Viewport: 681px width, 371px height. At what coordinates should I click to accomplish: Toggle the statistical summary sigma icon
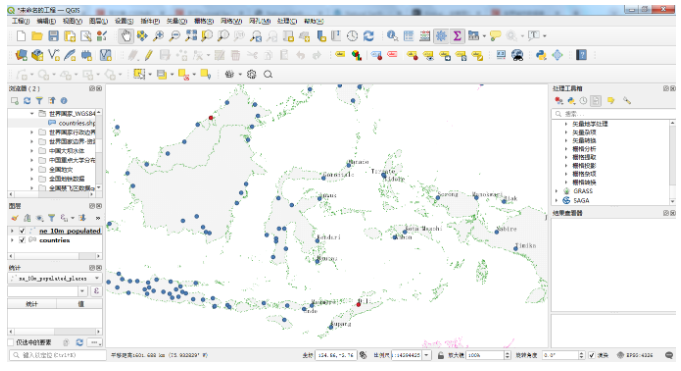[x=457, y=36]
